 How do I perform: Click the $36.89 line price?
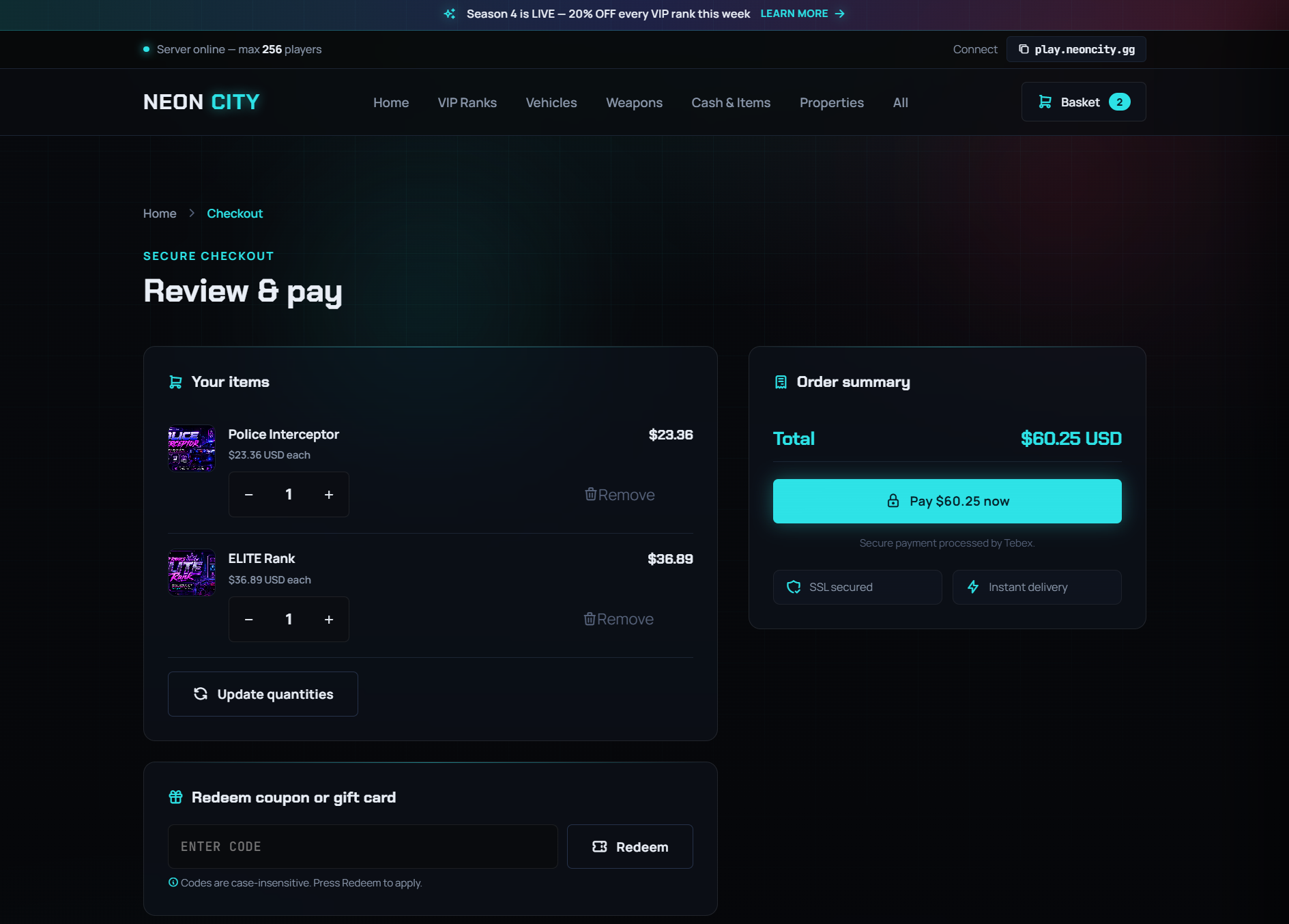[670, 559]
